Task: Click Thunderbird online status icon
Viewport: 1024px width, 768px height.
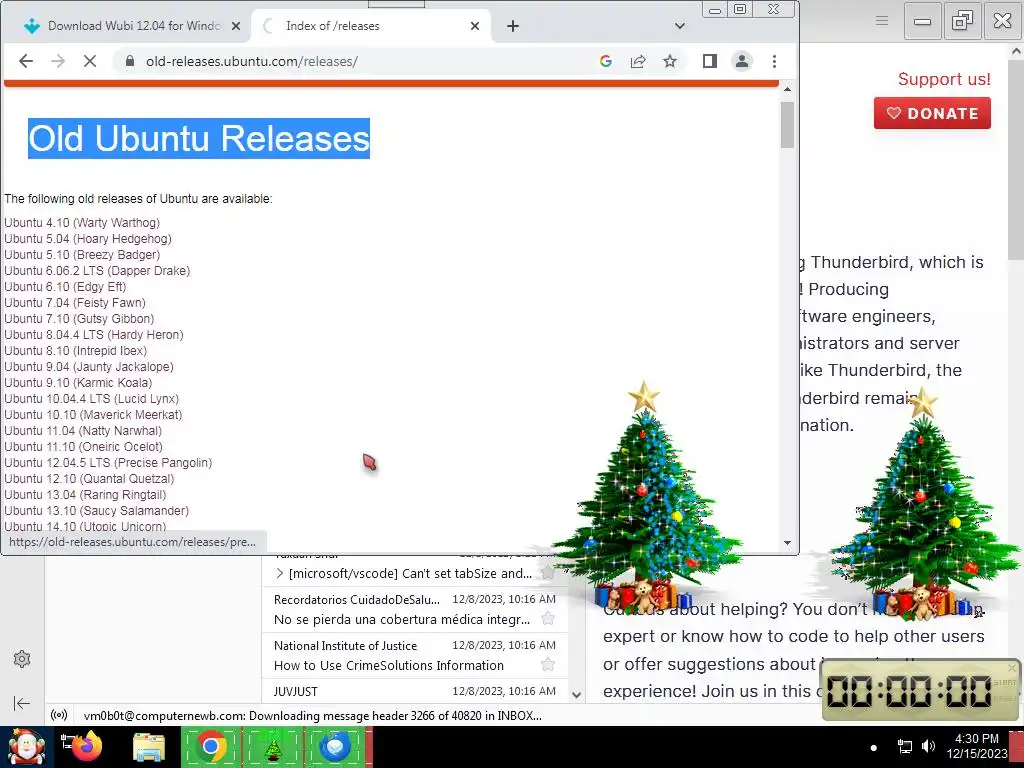Action: pos(59,715)
